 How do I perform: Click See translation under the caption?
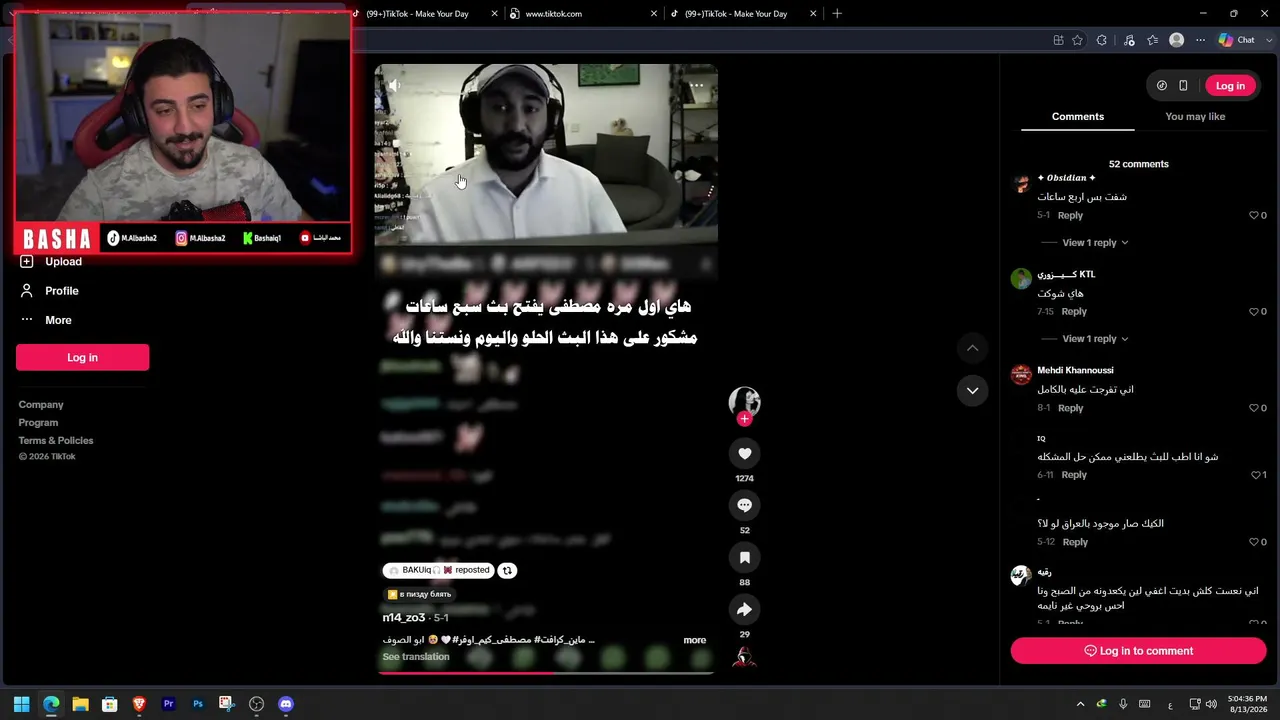coord(416,657)
